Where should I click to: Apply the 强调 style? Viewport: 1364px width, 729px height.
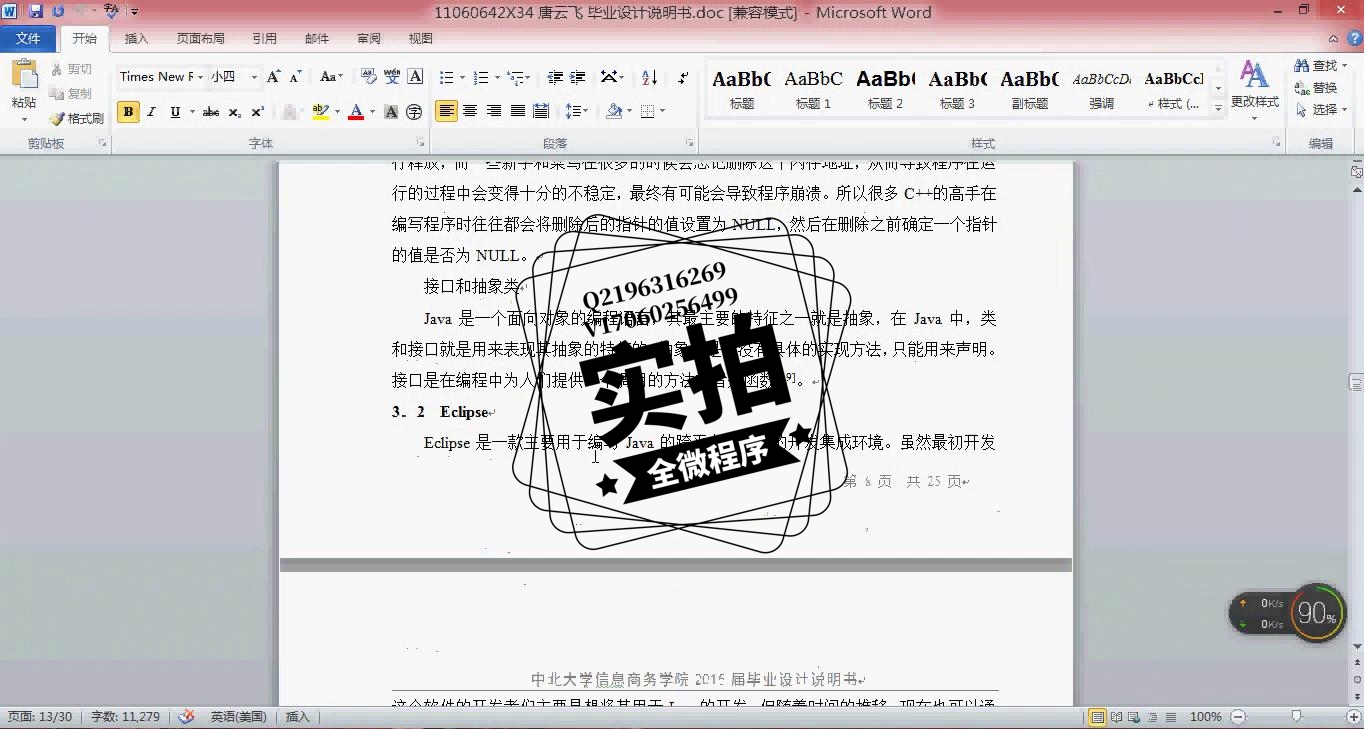click(1101, 88)
